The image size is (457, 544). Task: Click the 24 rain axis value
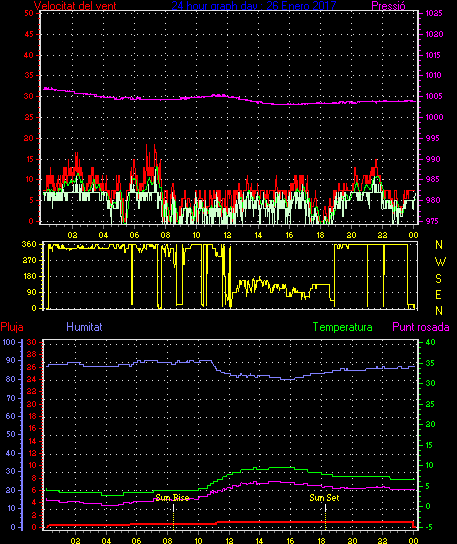pos(32,379)
